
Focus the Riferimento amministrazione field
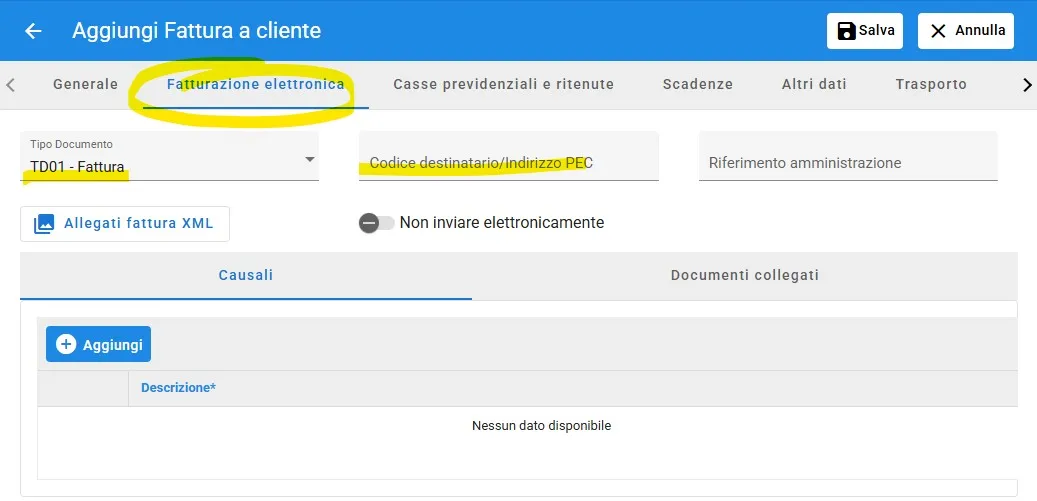click(848, 162)
